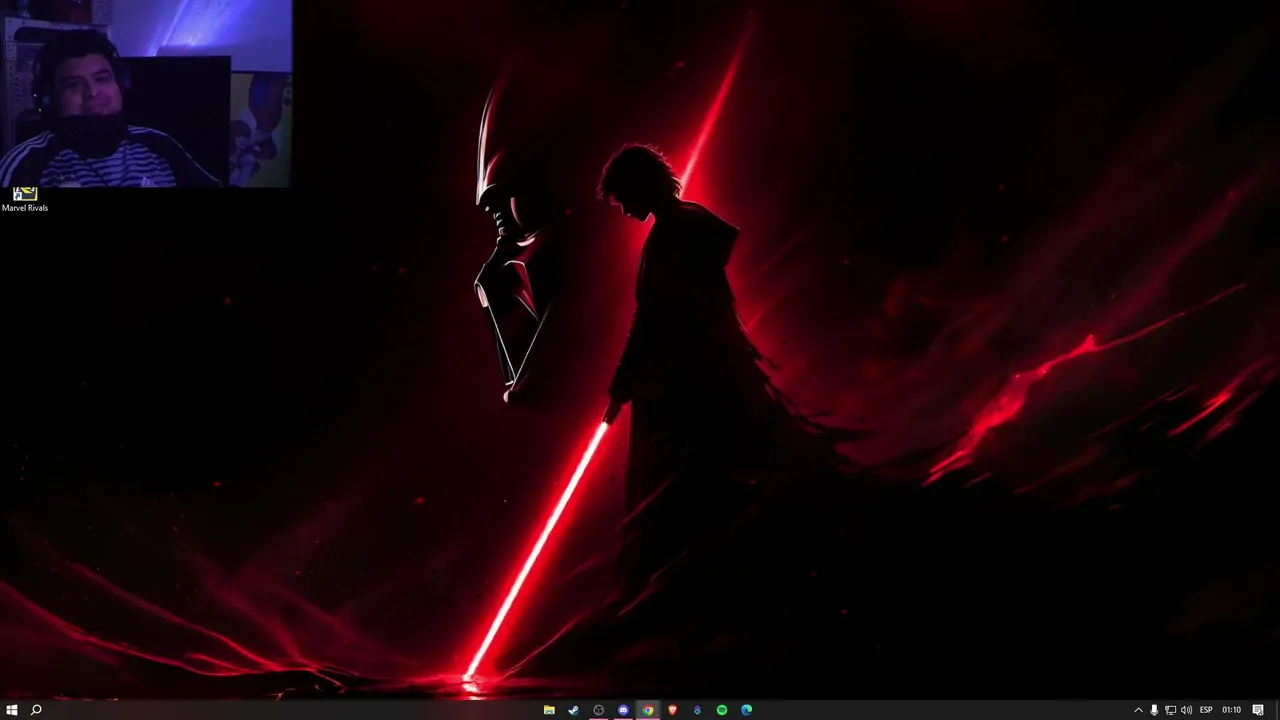Image resolution: width=1280 pixels, height=720 pixels.
Task: Open the Windows Start menu
Action: 12,710
